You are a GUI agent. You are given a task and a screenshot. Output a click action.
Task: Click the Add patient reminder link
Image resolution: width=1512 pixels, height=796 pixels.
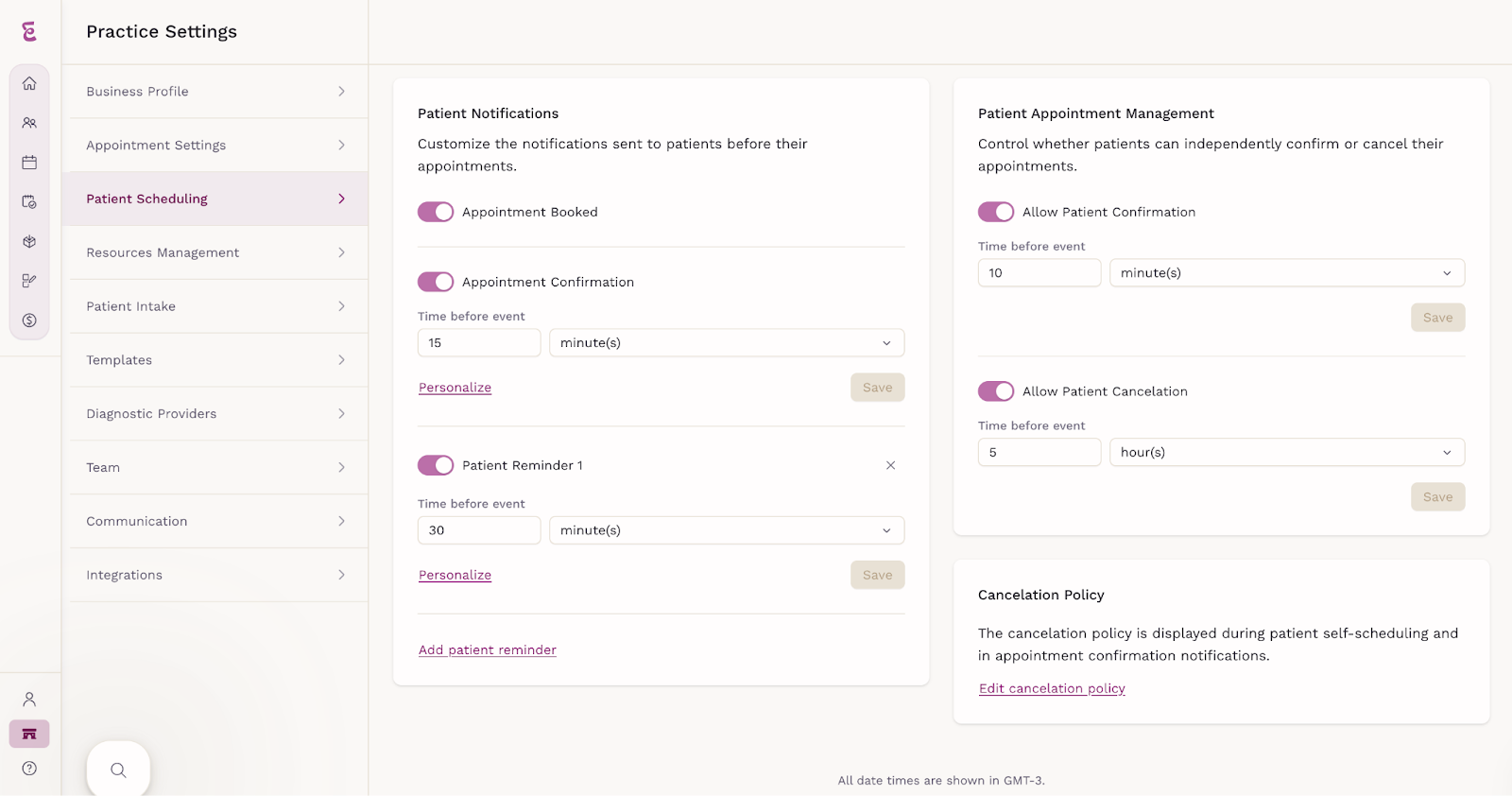tap(488, 650)
